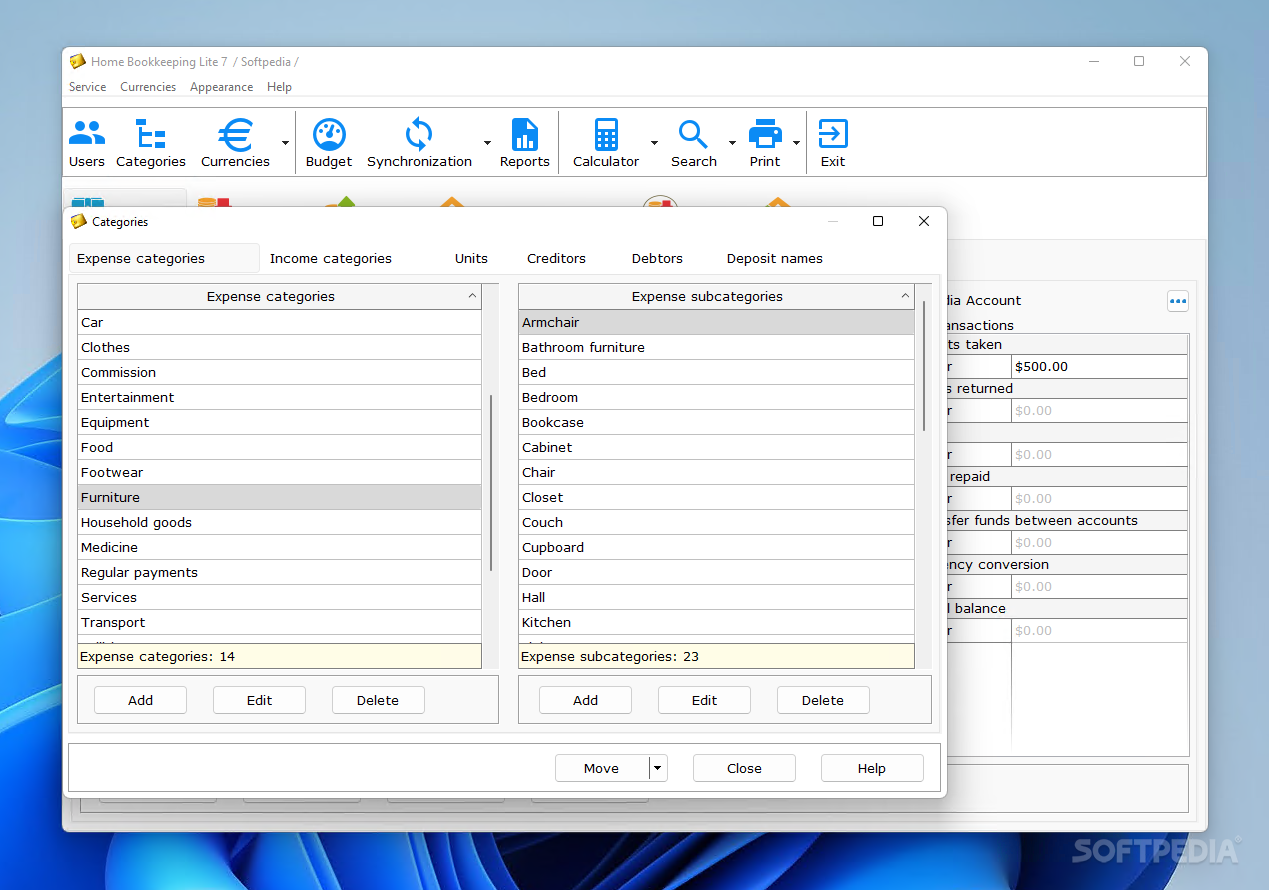Open the Move button dropdown arrow
Screen dimensions: 1269x890
[658, 768]
